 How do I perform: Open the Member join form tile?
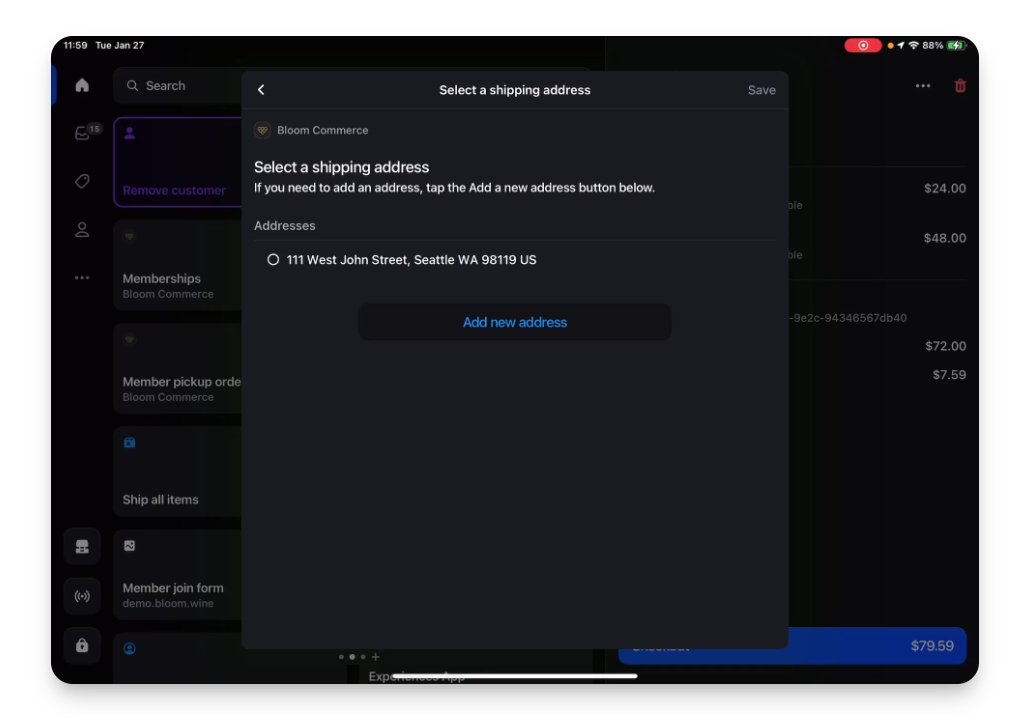[179, 574]
